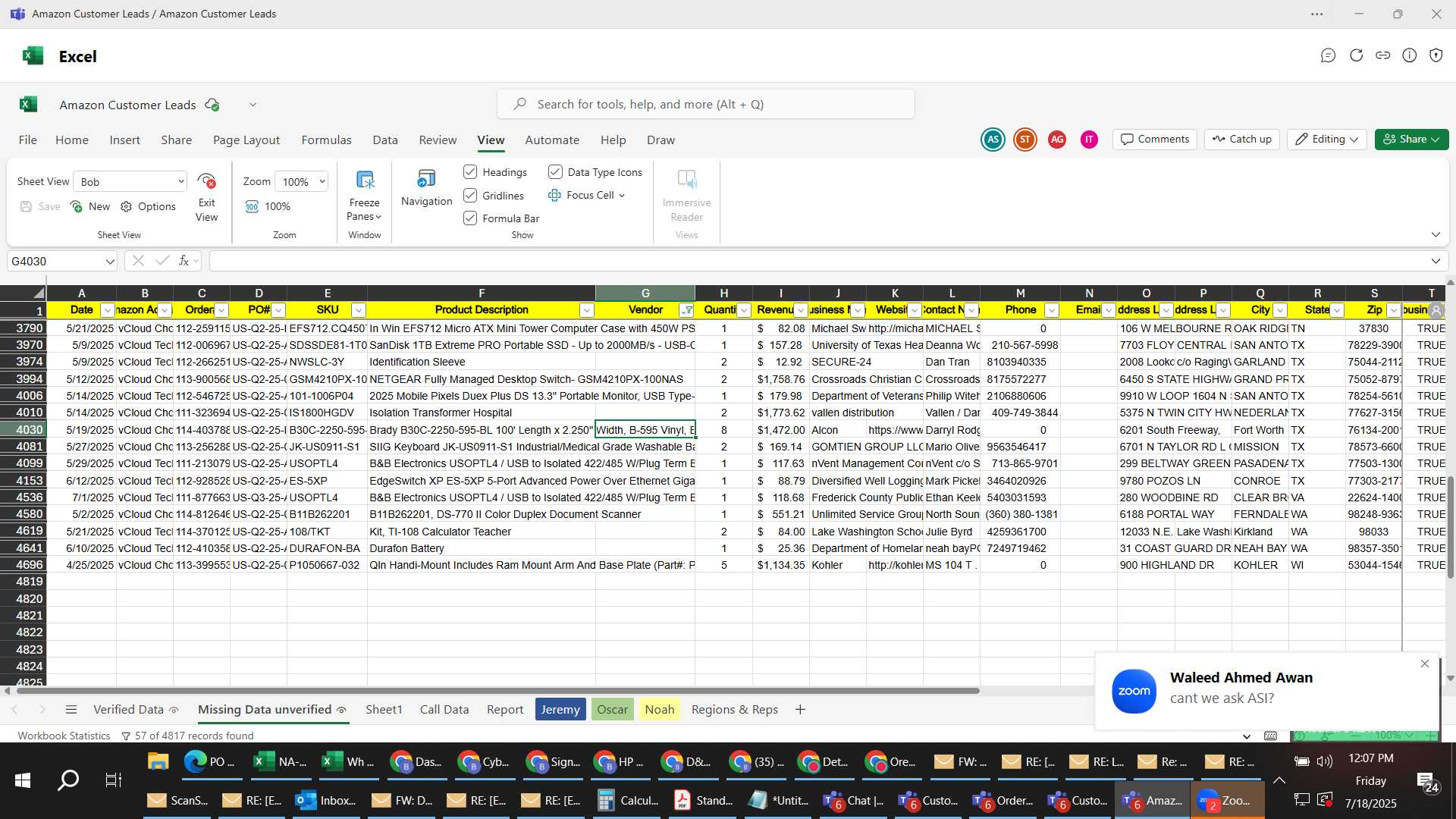This screenshot has height=819, width=1456.
Task: Collapse the ribbon chevron
Action: tap(1436, 234)
